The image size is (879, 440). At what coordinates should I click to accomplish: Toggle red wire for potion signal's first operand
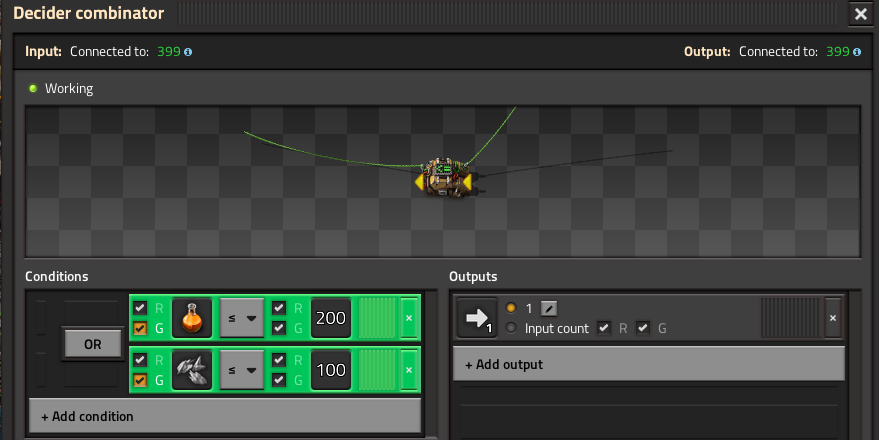(140, 308)
